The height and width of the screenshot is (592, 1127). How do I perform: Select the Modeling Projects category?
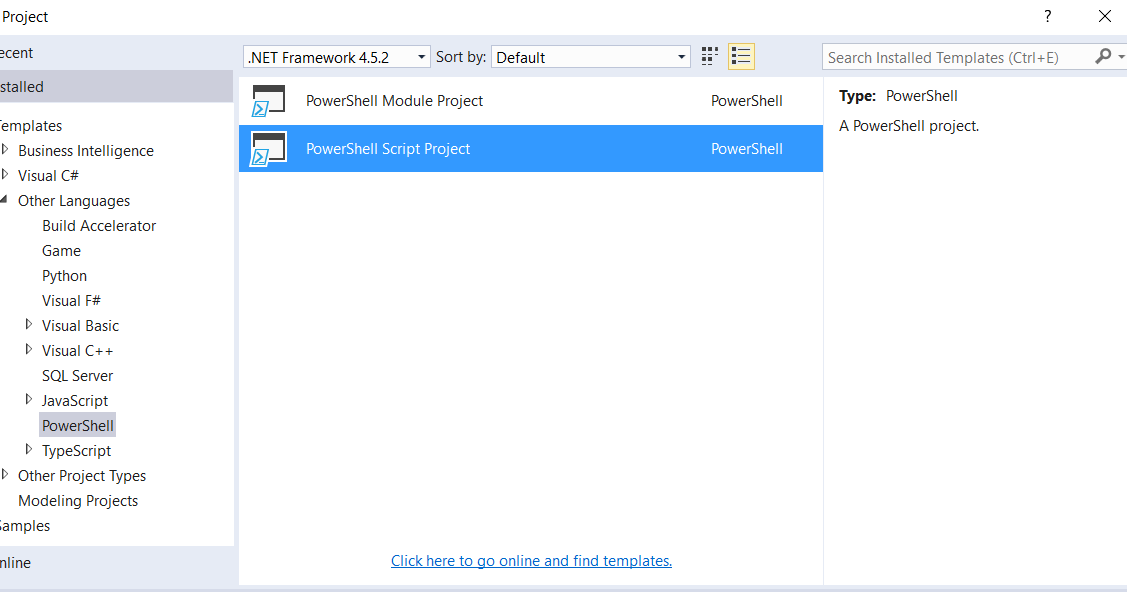click(78, 500)
